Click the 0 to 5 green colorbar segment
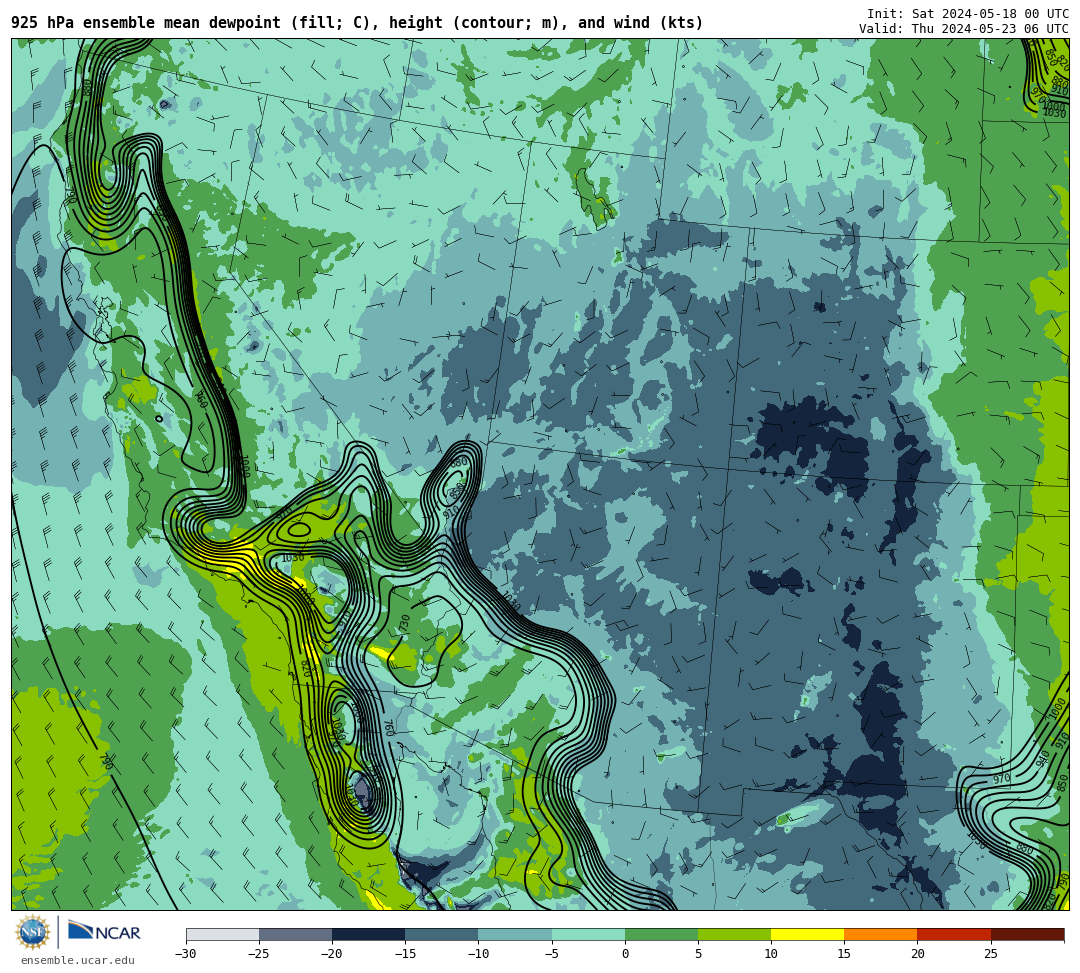1080x973 pixels. click(661, 934)
